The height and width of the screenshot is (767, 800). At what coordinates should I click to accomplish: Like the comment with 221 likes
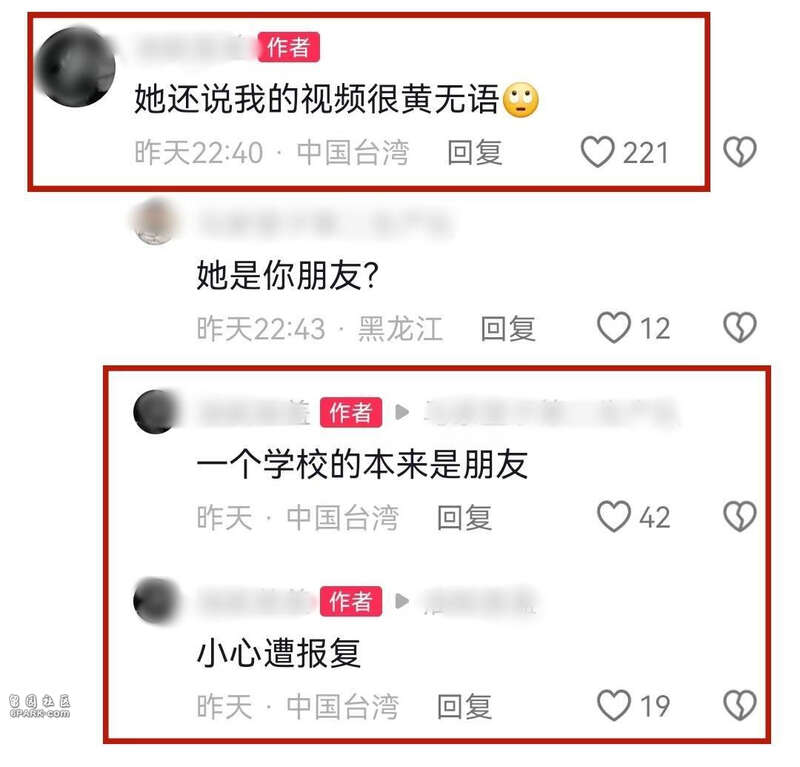point(597,152)
